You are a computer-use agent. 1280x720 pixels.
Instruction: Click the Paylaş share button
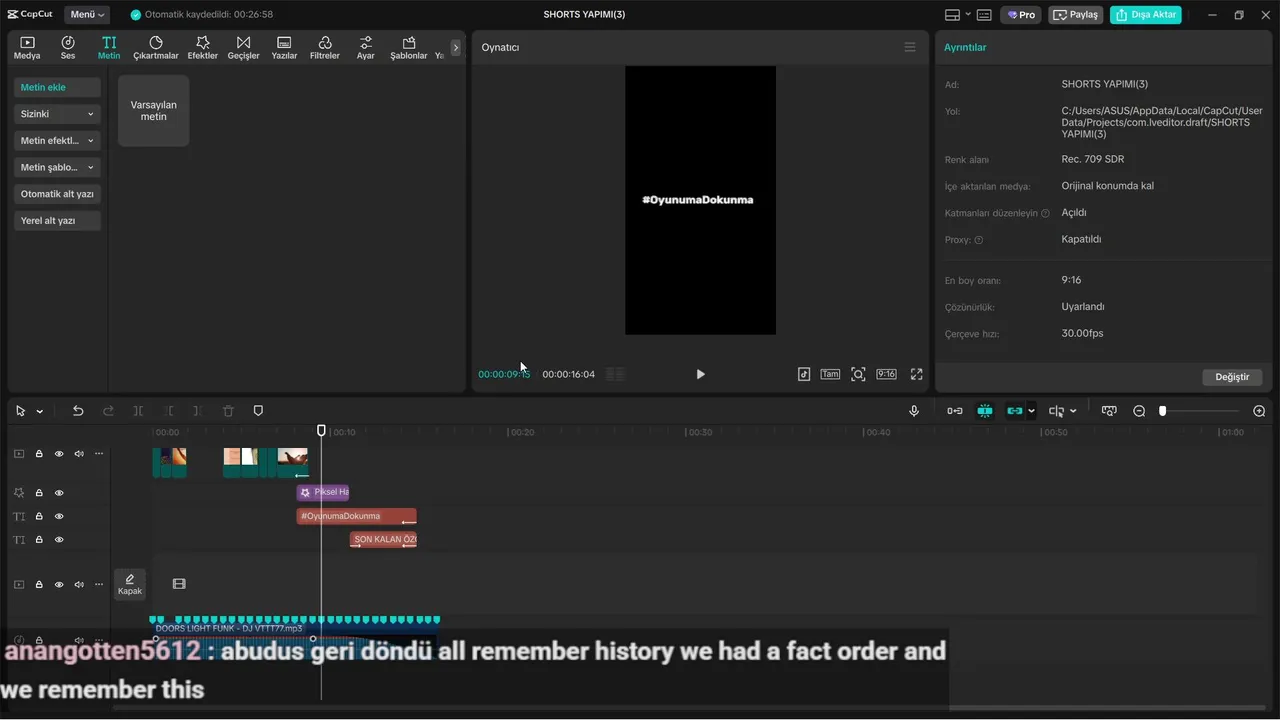pos(1076,15)
